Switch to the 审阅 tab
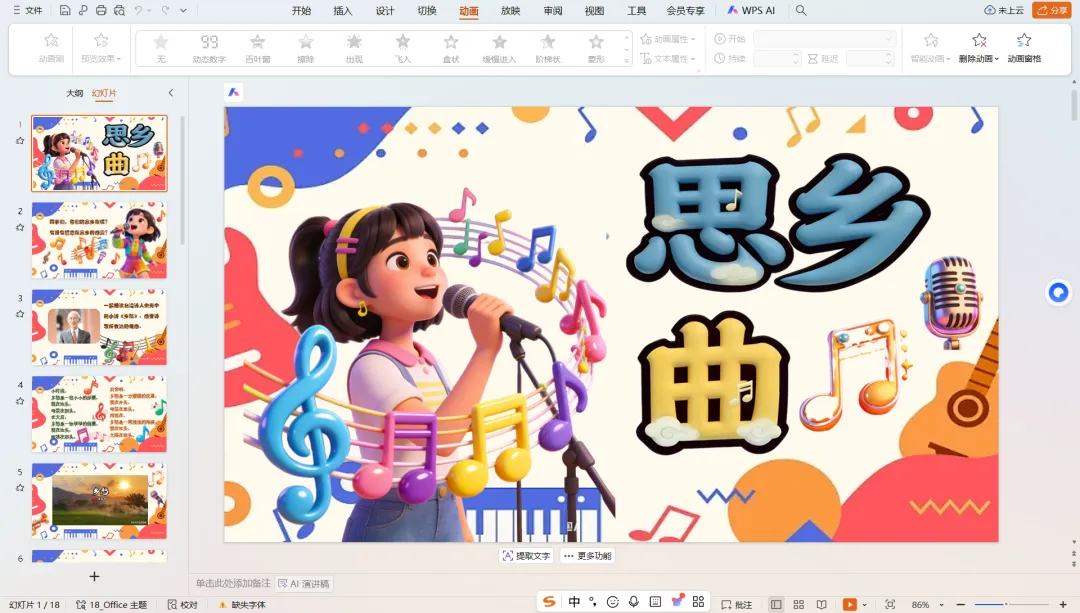The image size is (1080, 613). pos(553,10)
